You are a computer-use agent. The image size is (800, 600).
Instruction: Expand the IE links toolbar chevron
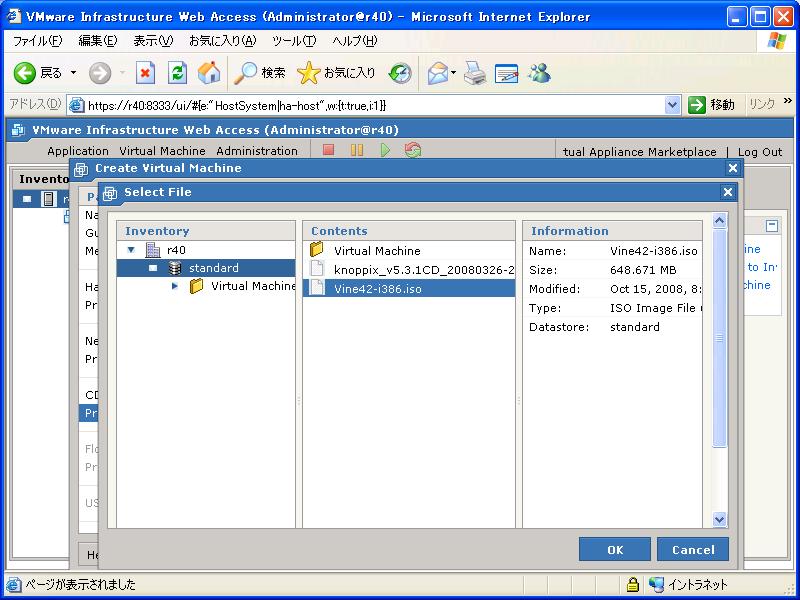(788, 101)
